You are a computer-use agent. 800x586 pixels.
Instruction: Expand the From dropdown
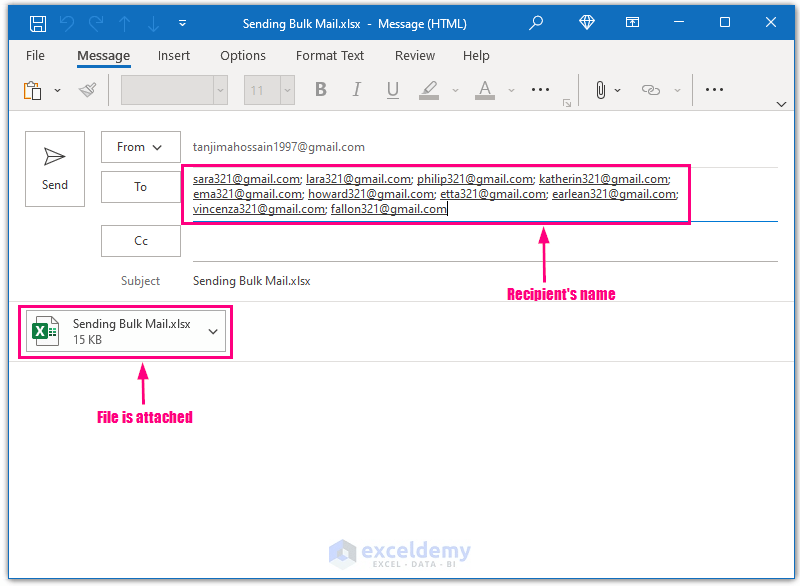tap(141, 147)
